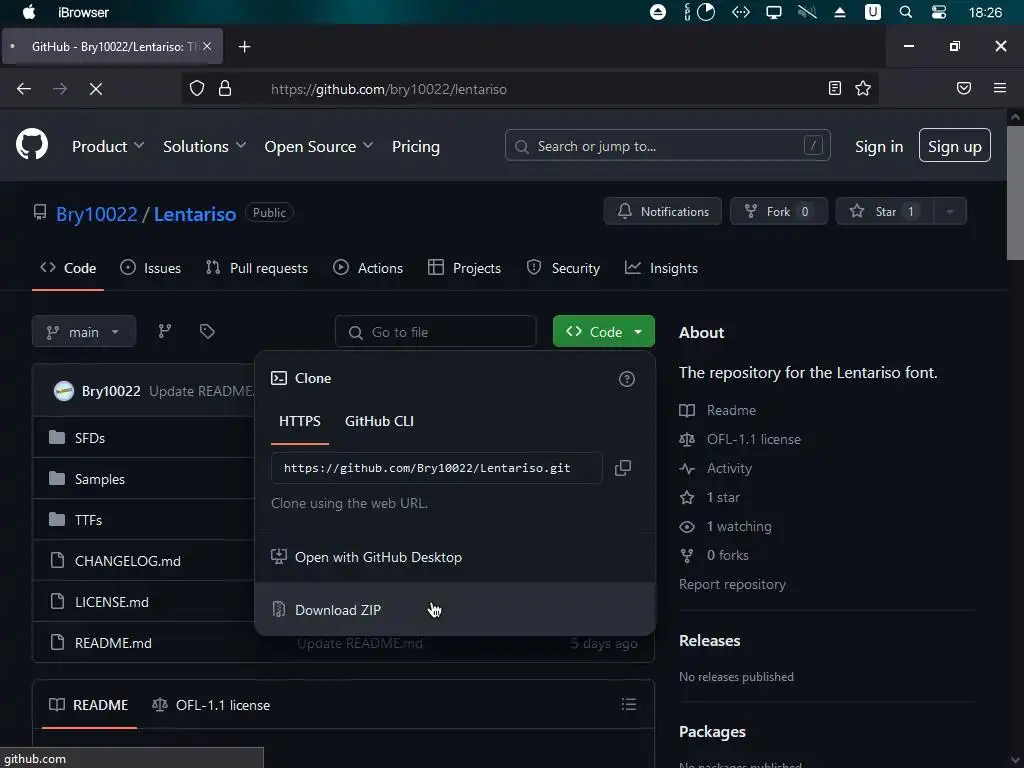Choose Download ZIP
1024x768 pixels.
(x=455, y=609)
